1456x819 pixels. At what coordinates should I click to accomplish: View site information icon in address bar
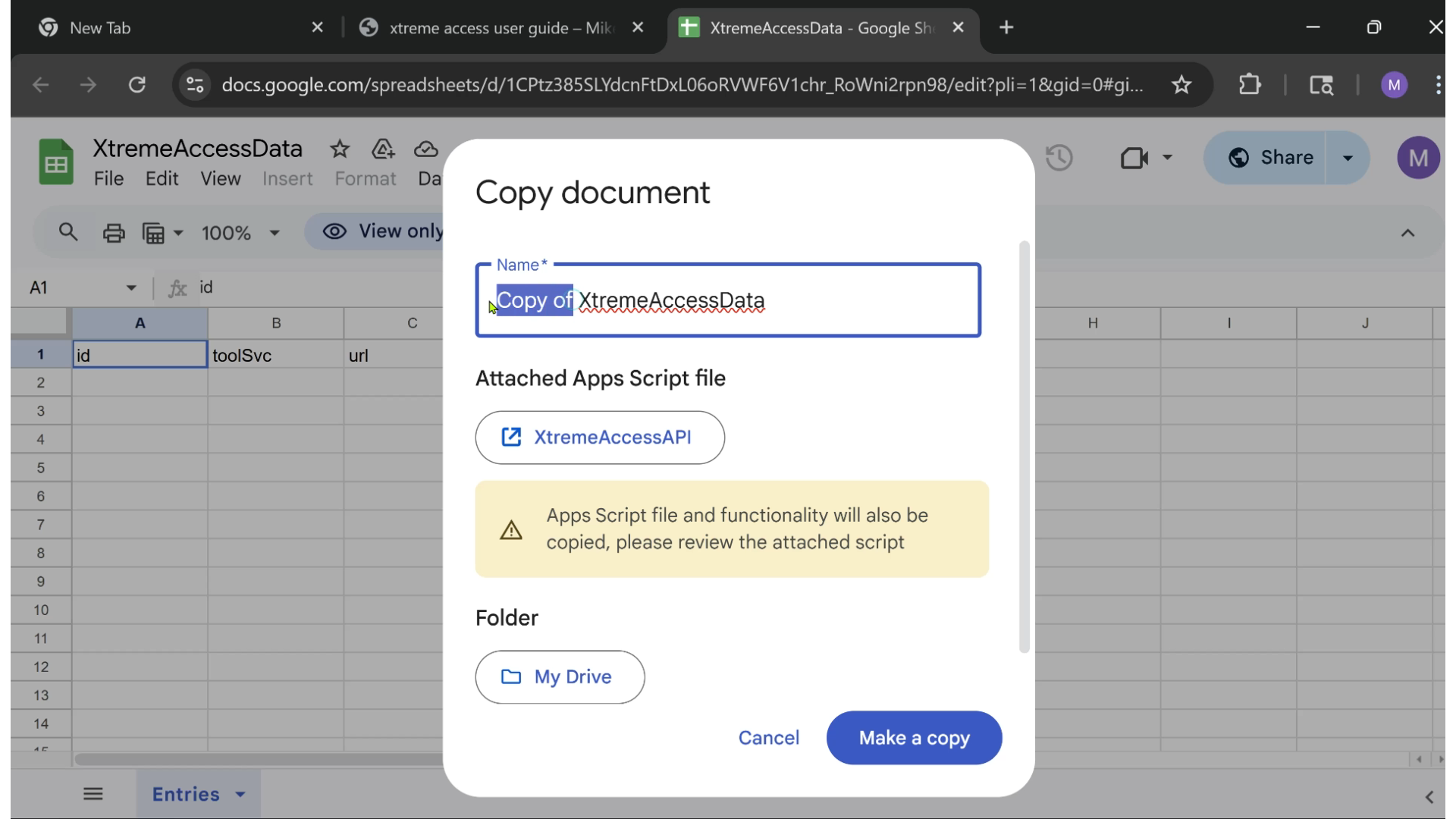195,85
